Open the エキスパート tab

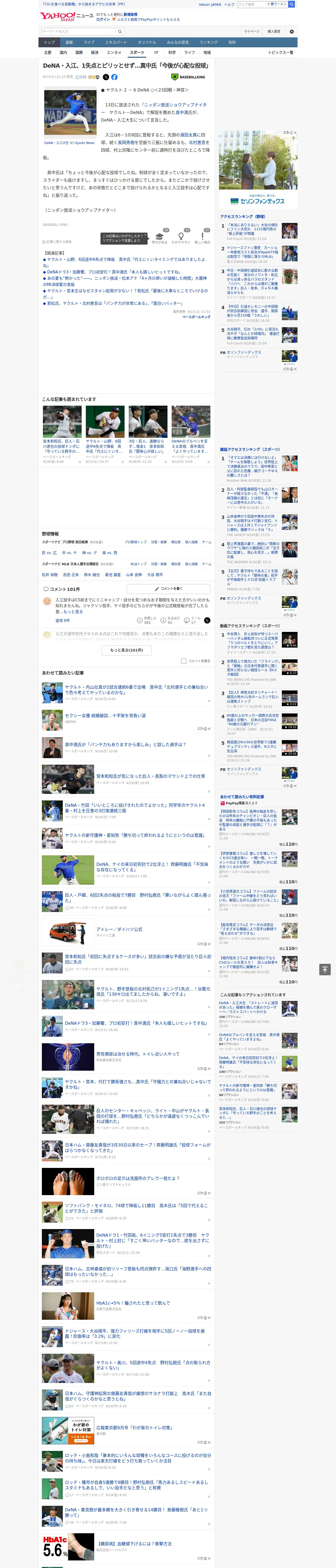coord(116,43)
